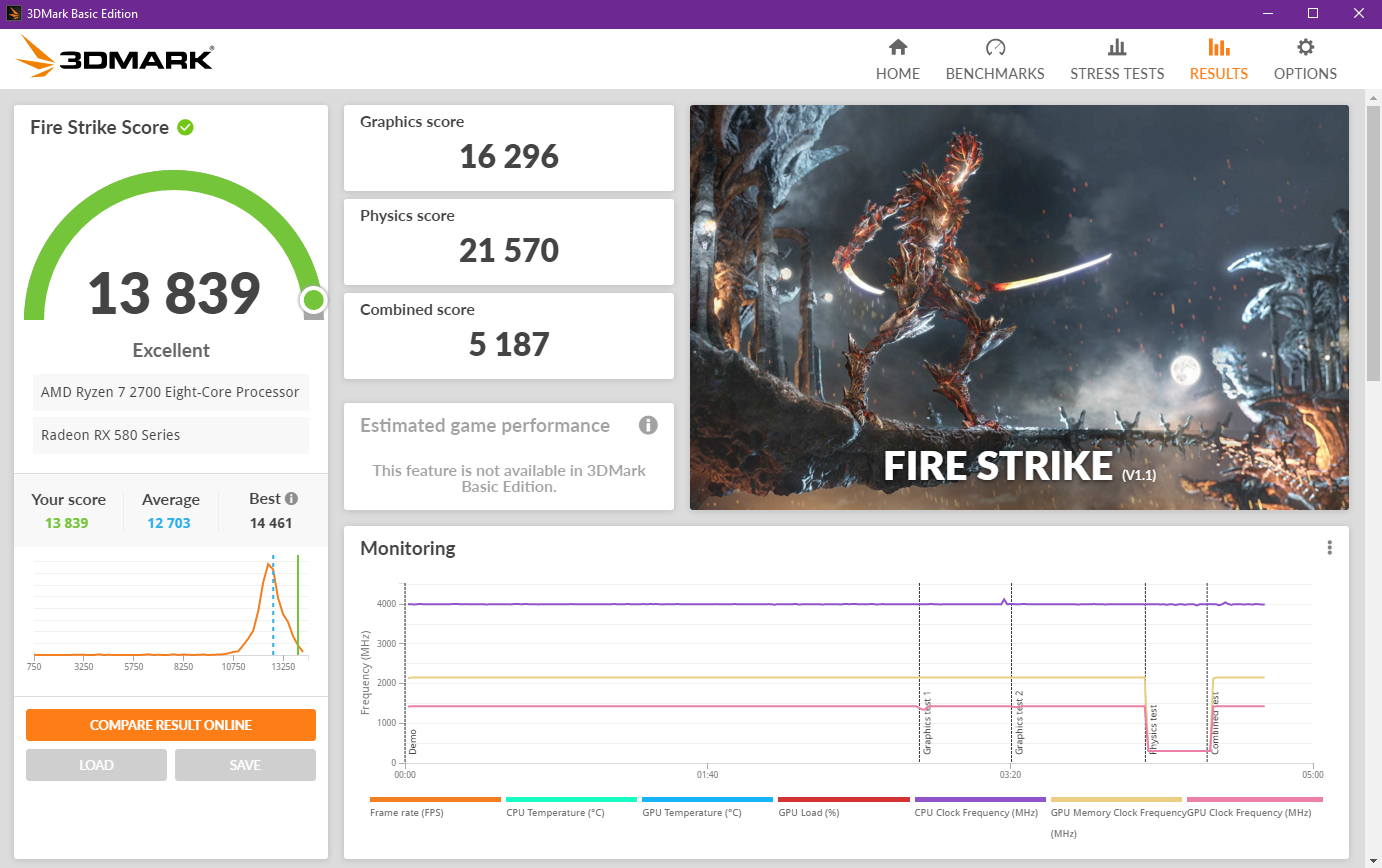
Task: Toggle the GPU Load (%) legend series
Action: (x=843, y=807)
